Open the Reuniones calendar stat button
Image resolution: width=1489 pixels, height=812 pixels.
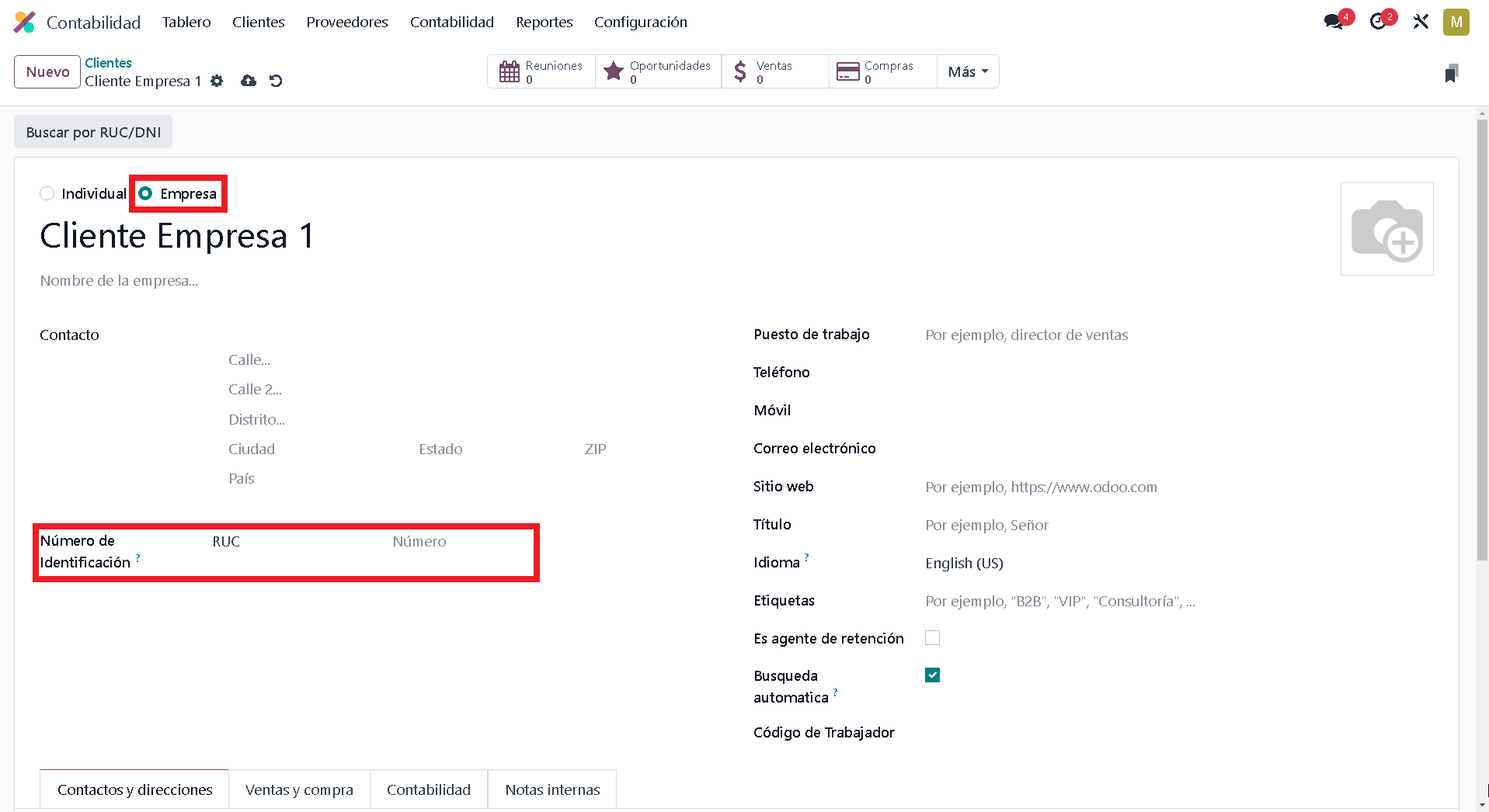pyautogui.click(x=541, y=71)
